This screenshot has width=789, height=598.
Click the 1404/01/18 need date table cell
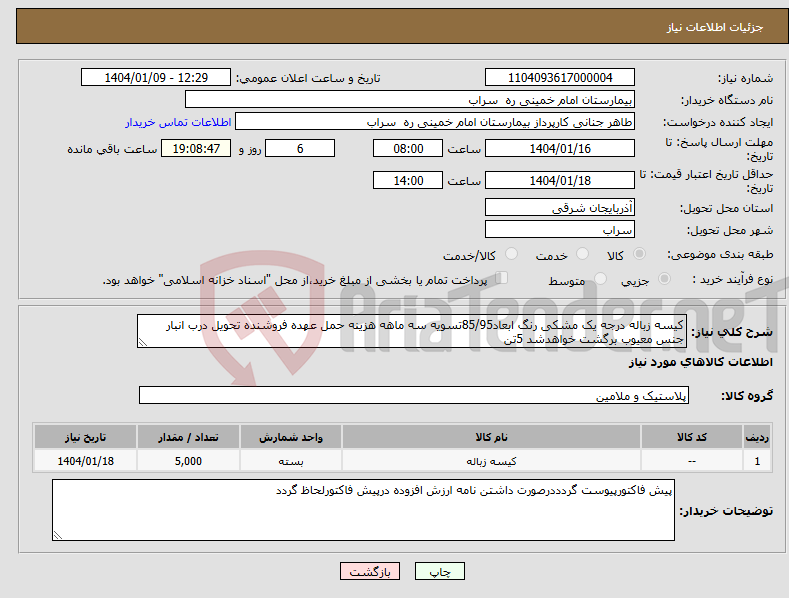point(86,461)
